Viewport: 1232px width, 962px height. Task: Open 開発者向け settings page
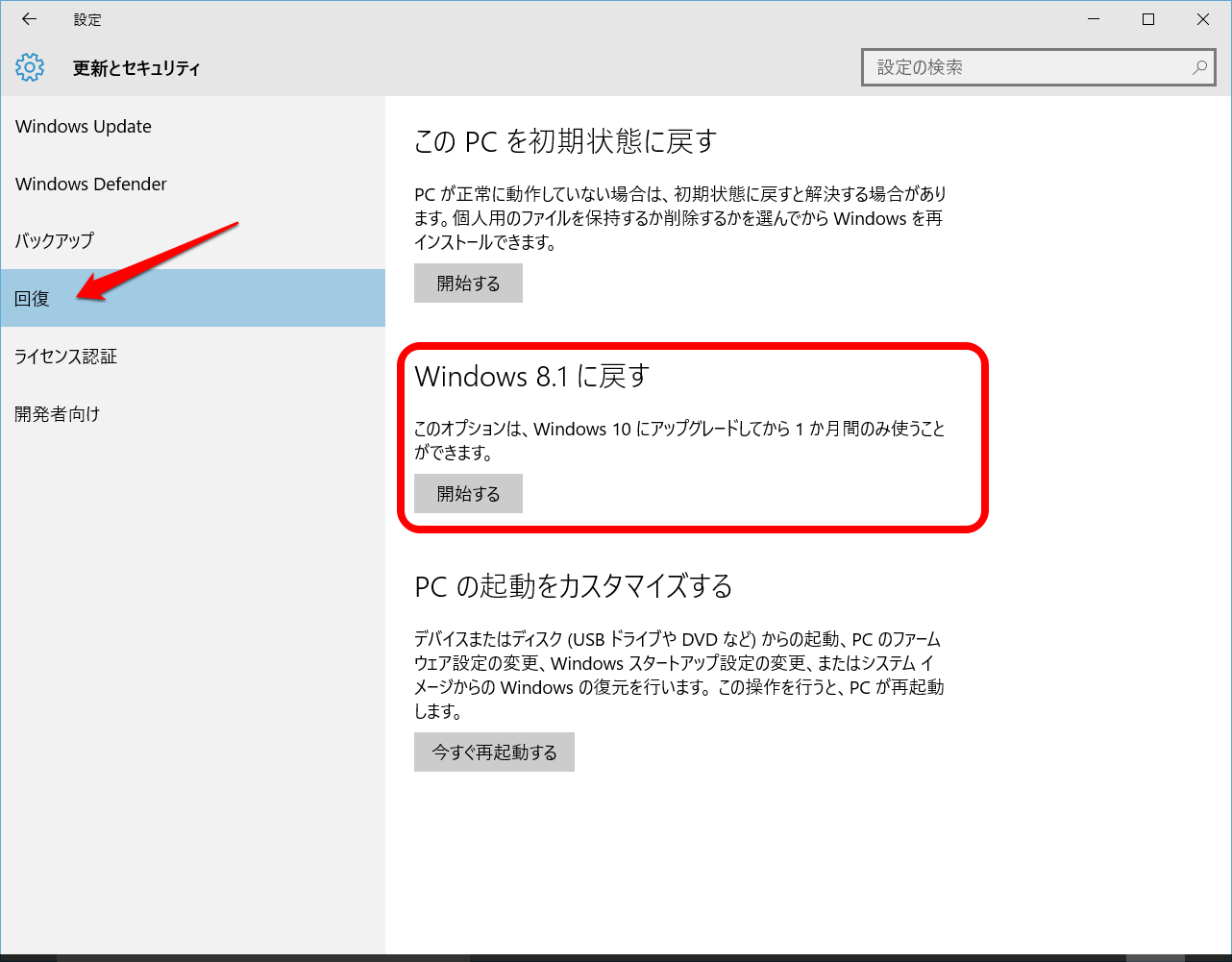click(x=192, y=413)
